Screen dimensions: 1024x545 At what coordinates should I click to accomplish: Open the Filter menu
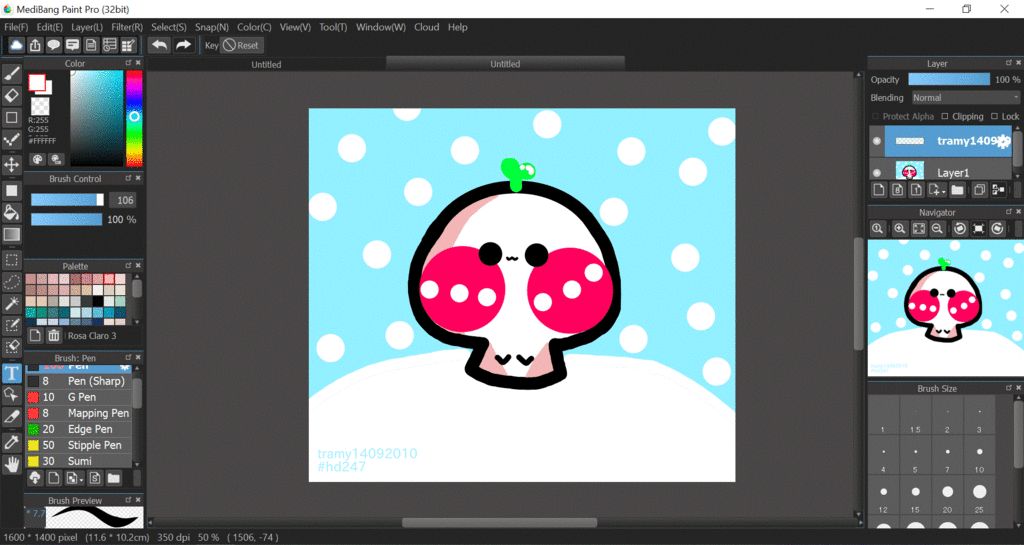point(127,27)
